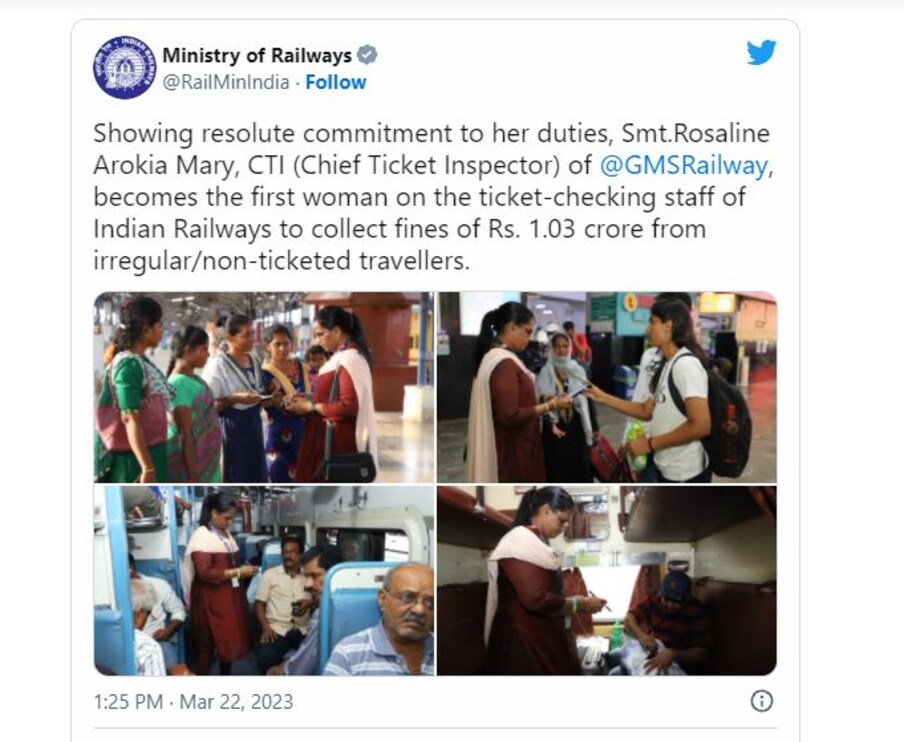Viewport: 904px width, 742px height.
Task: Open the Ministry of Railways profile avatar
Action: point(125,67)
